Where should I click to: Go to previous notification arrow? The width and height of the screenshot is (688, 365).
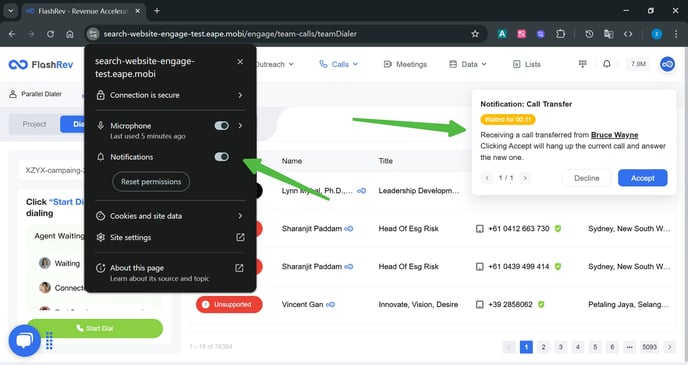(487, 178)
